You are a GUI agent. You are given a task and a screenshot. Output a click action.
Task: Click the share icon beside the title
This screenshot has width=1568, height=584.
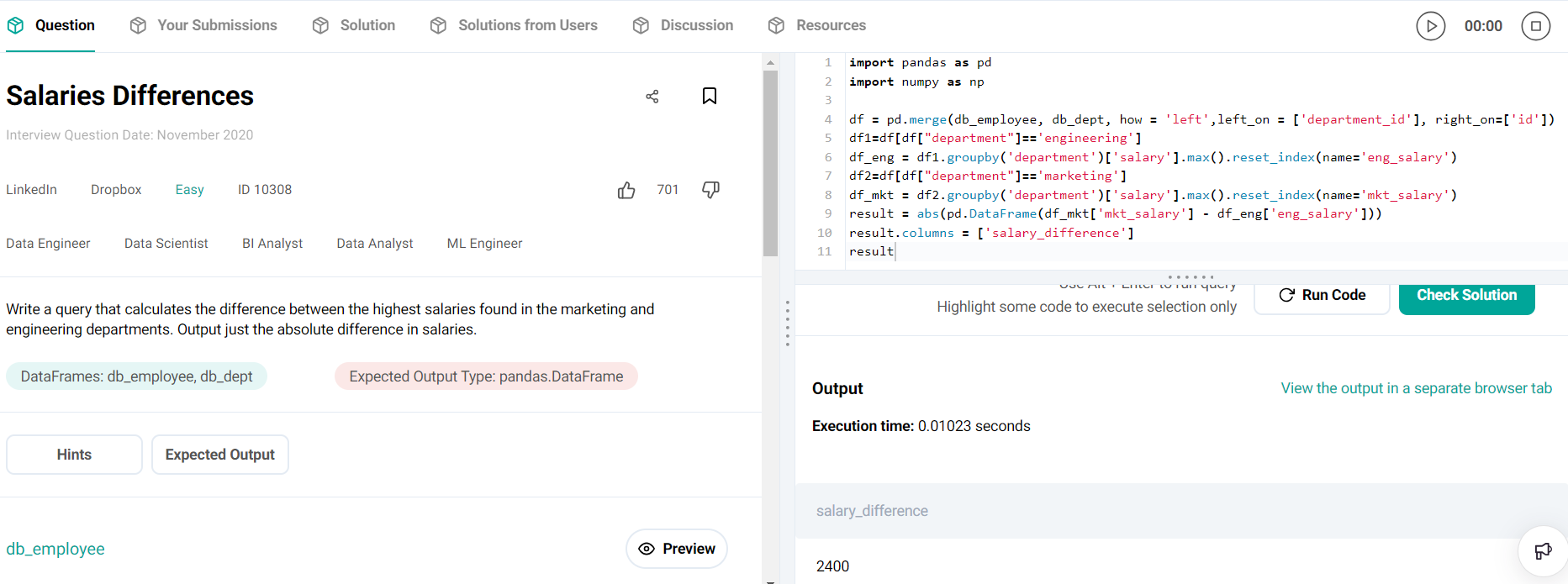[652, 97]
